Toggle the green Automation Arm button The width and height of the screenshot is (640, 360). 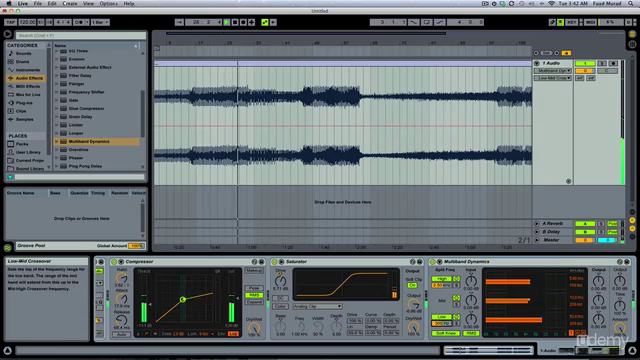pyautogui.click(x=265, y=22)
